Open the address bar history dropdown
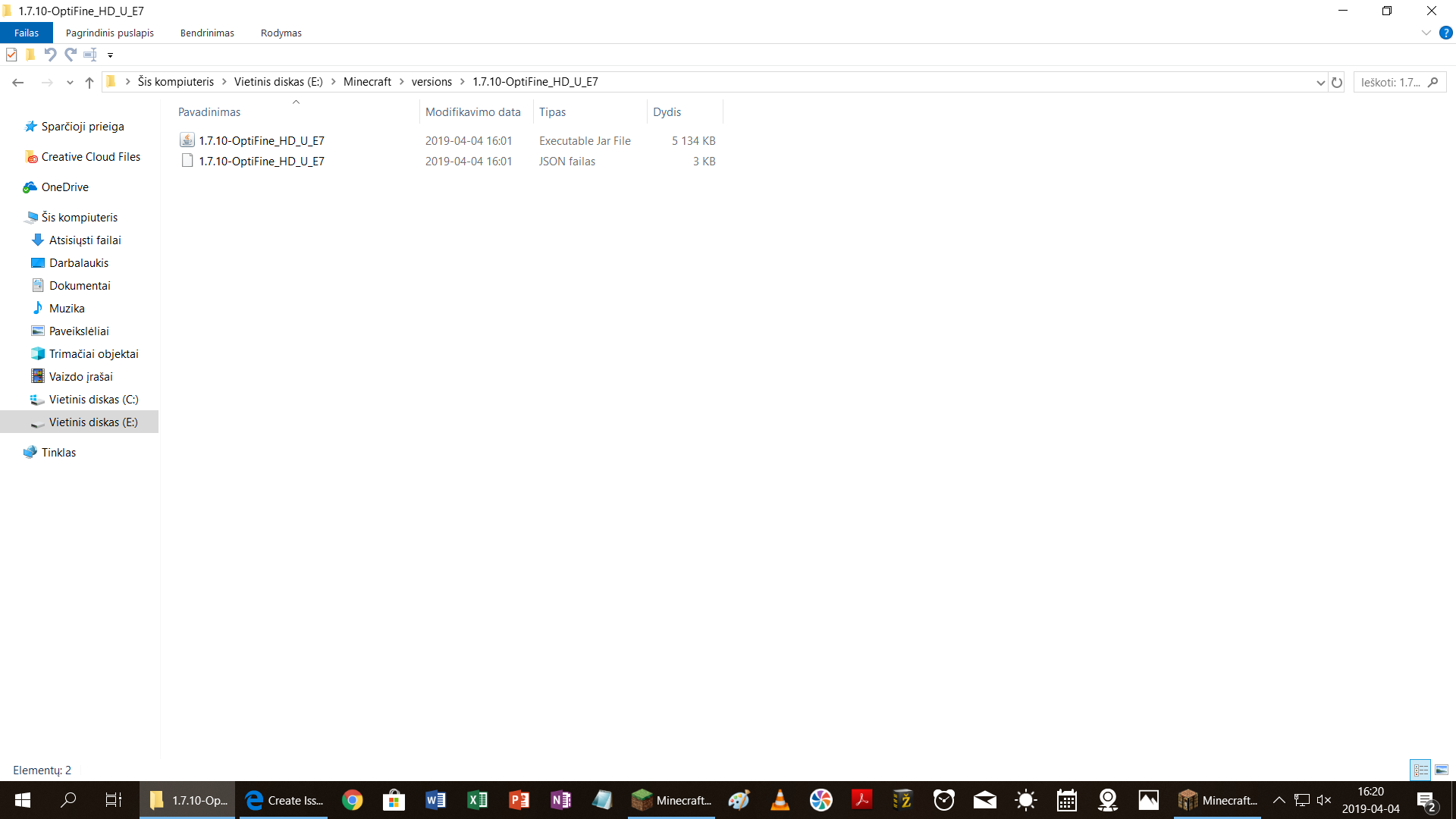Screen dimensions: 1456x819 1320,83
